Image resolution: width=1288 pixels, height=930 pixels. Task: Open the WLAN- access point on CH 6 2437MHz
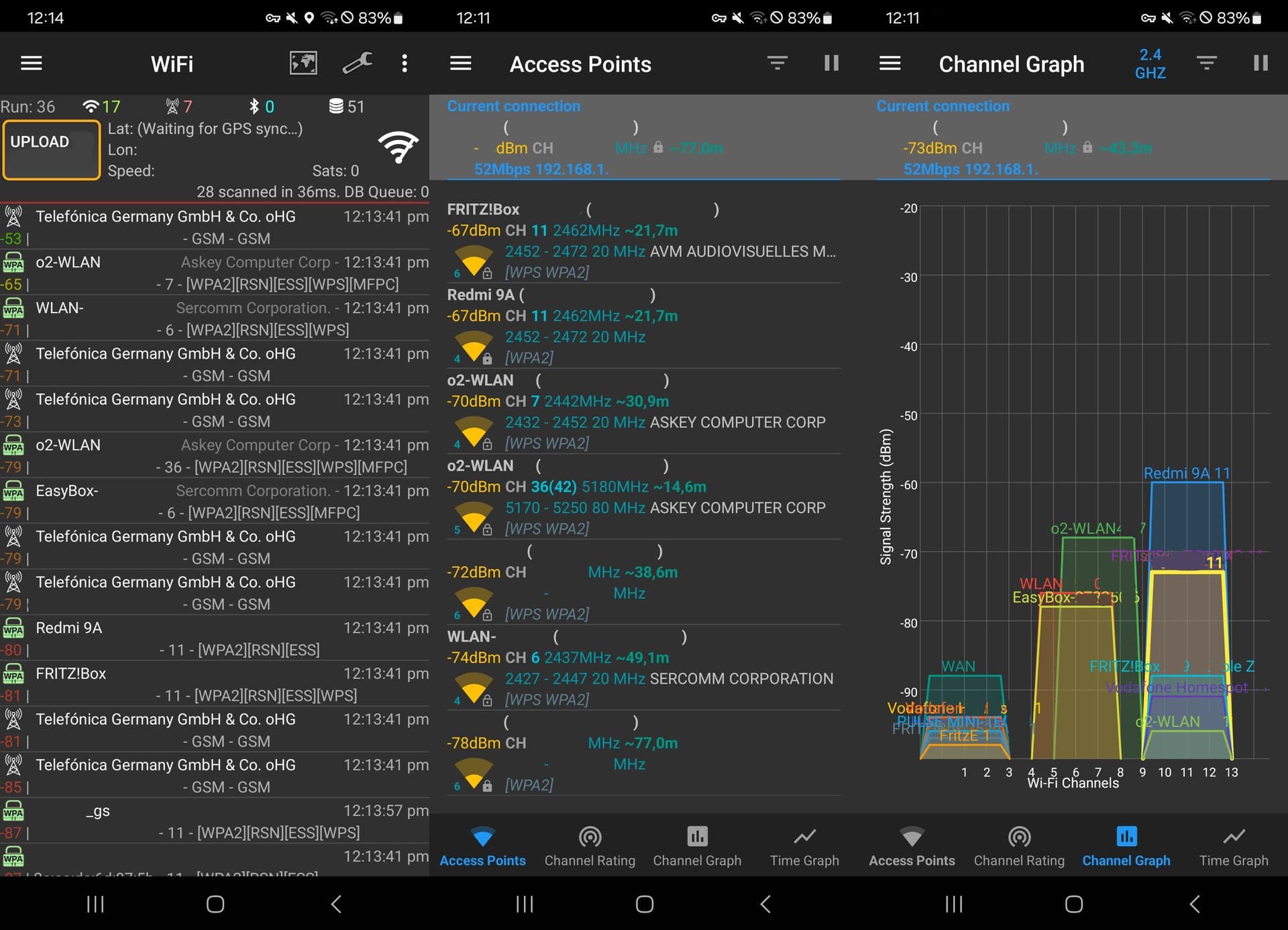[x=643, y=667]
